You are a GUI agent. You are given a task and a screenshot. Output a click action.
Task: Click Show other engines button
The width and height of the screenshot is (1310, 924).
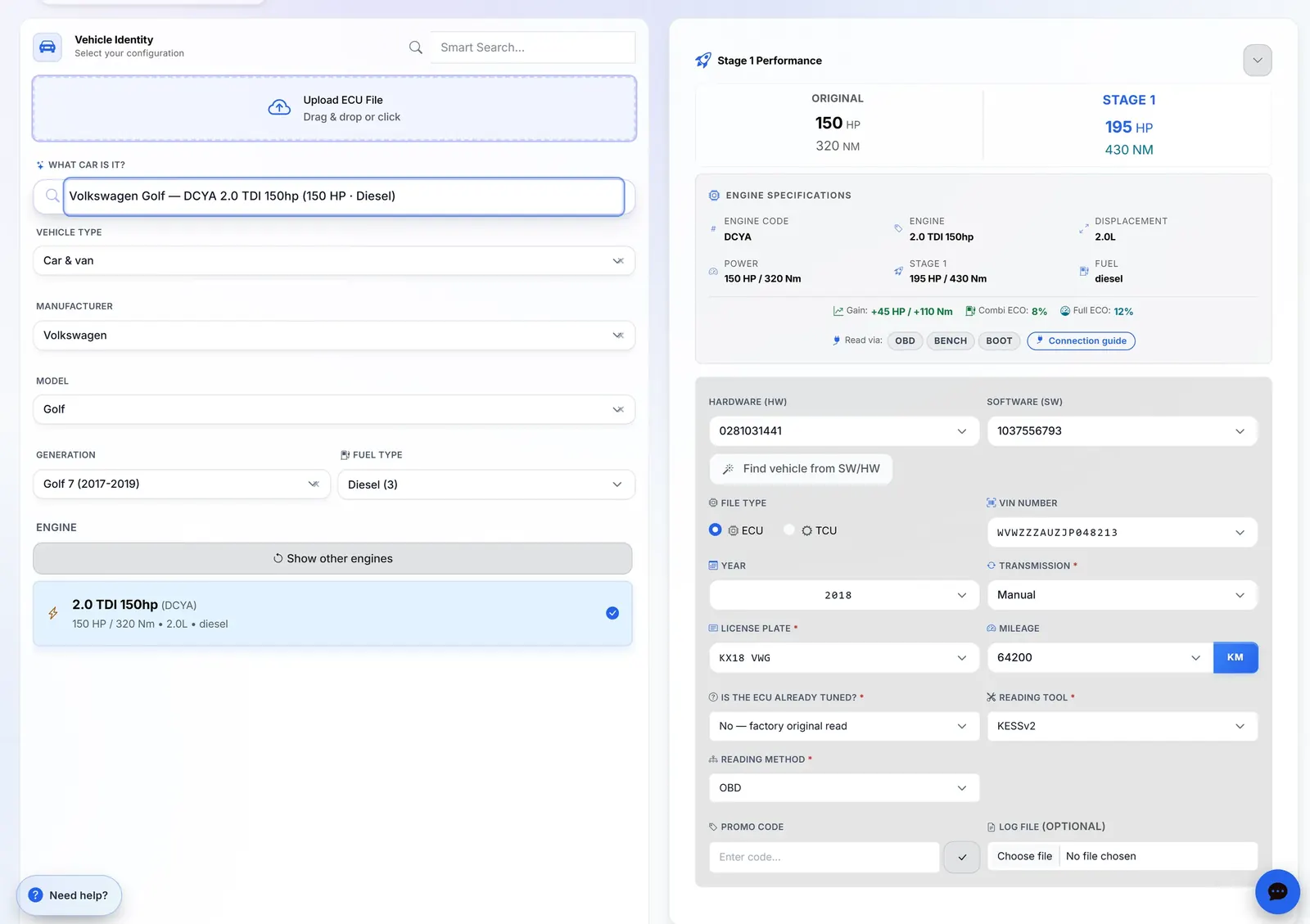332,558
